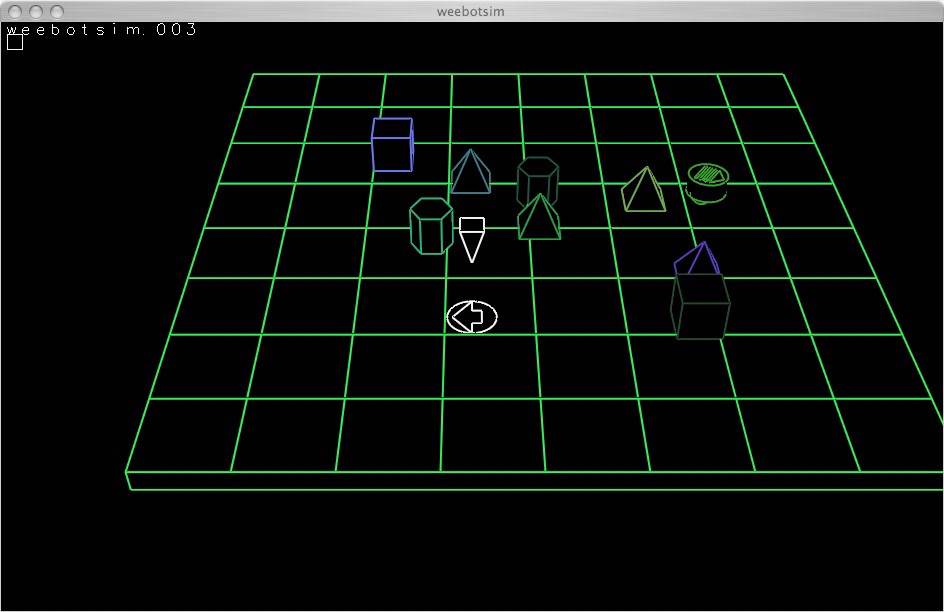
Task: Click the green hatched cylinder object
Action: point(708,183)
